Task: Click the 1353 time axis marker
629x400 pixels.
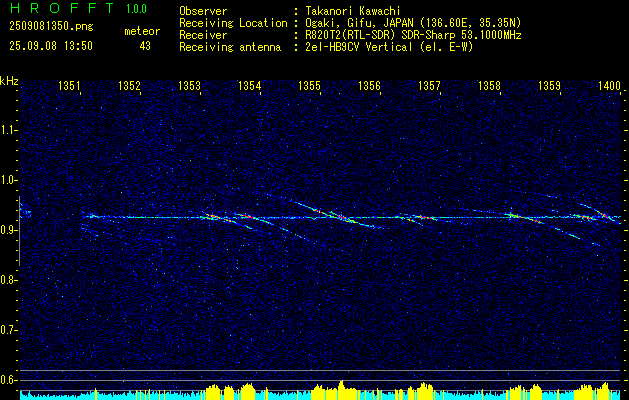Action: (x=189, y=85)
